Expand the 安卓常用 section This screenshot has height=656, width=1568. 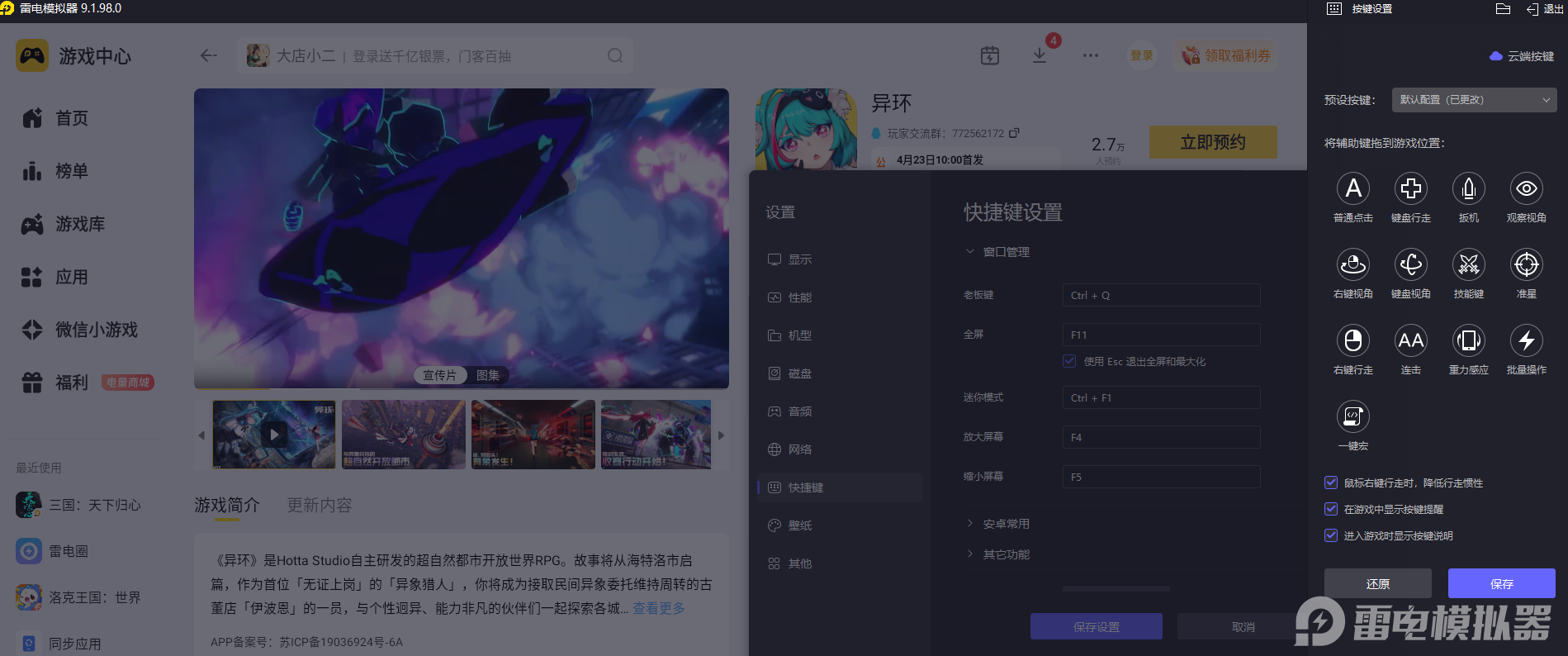coord(998,524)
